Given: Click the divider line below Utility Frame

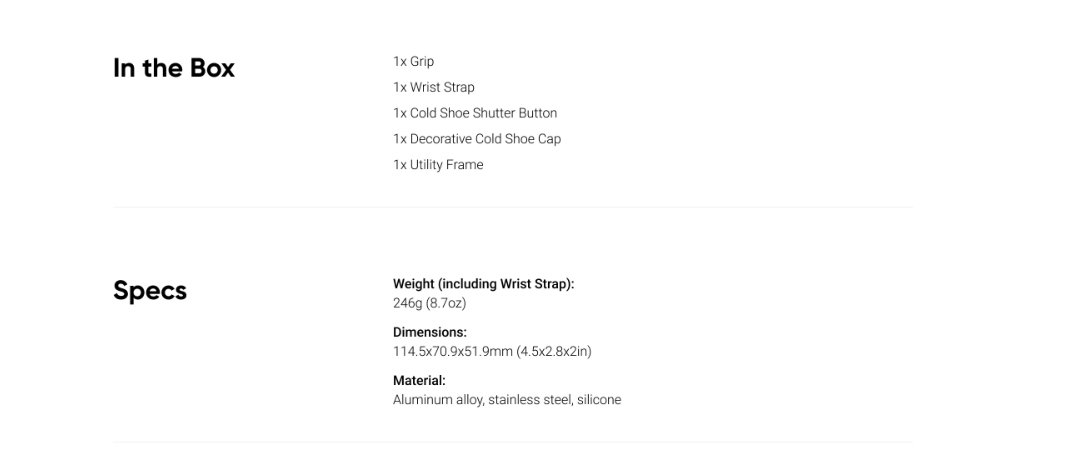Looking at the screenshot, I should pyautogui.click(x=513, y=207).
